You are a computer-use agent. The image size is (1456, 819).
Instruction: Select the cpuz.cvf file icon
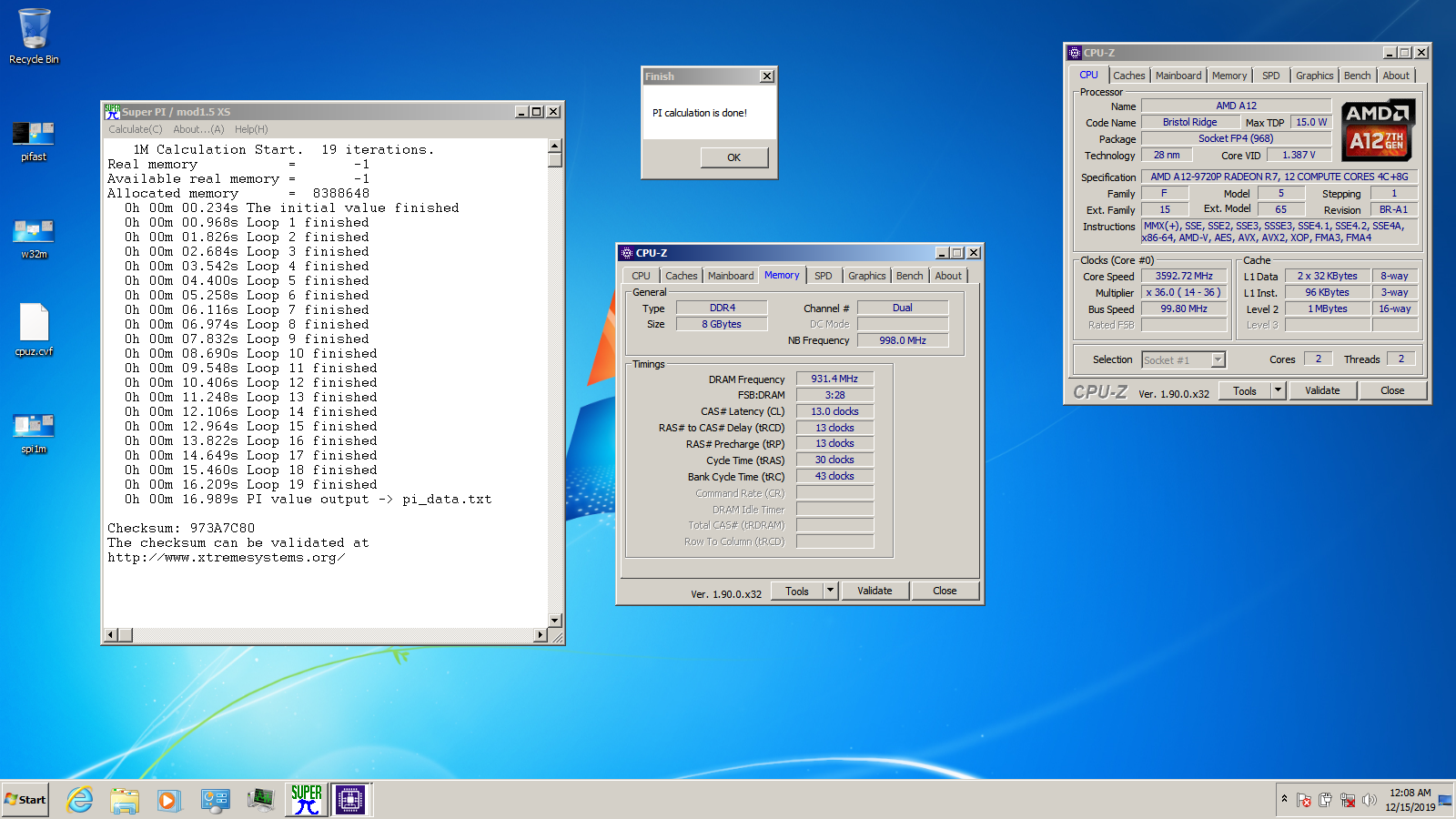coord(34,330)
